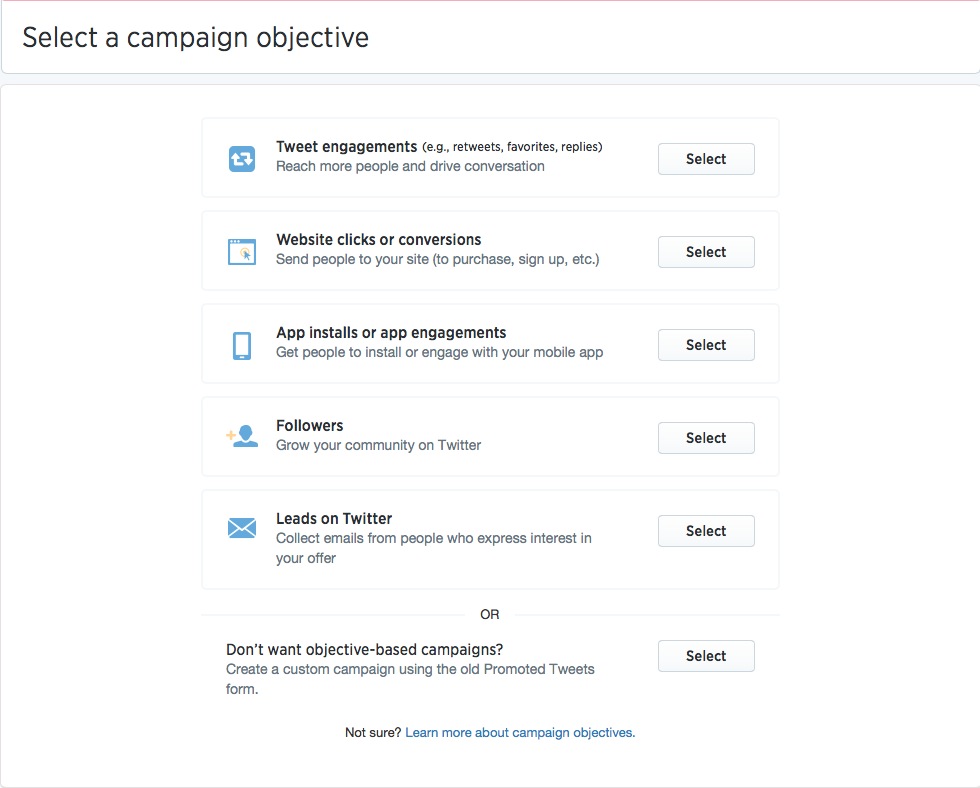
Task: Click the Leads on Twitter envelope icon
Action: [242, 528]
